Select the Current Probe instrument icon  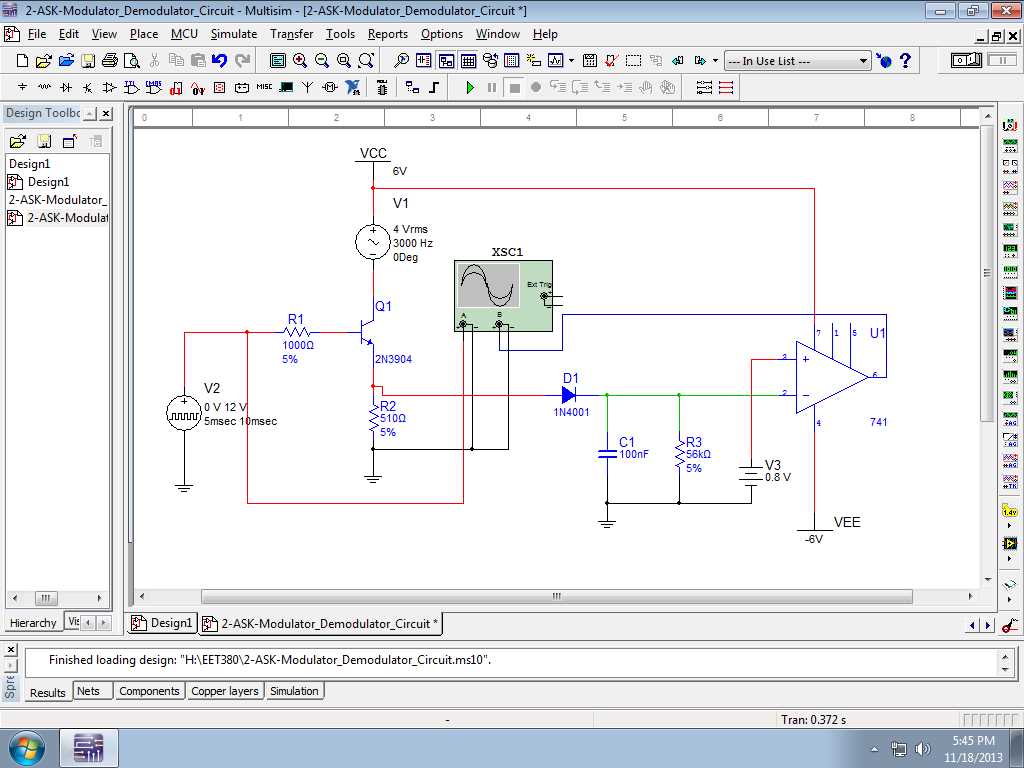tap(1010, 625)
